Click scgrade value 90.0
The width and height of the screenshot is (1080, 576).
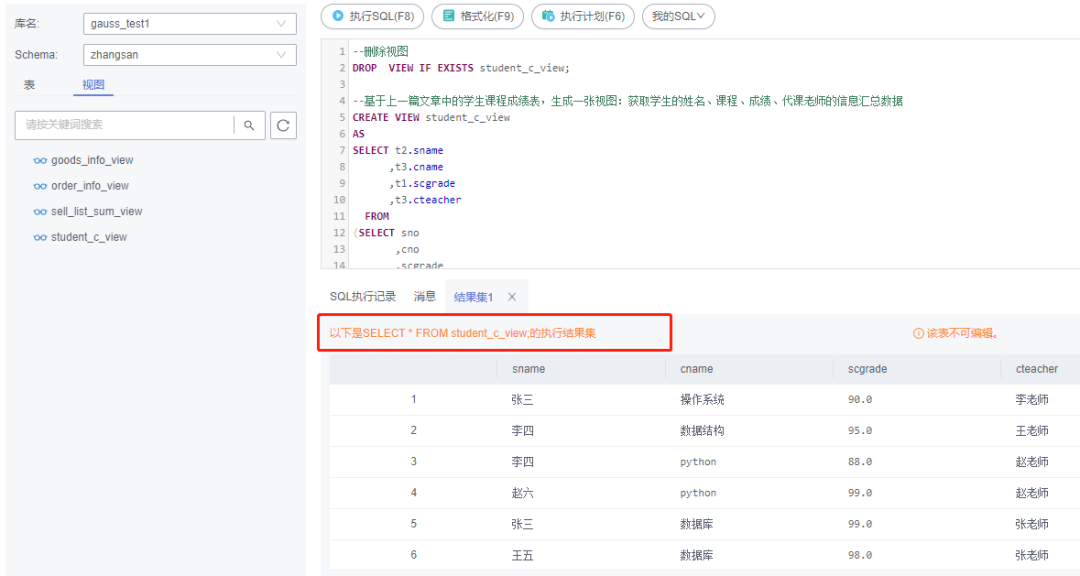click(860, 400)
